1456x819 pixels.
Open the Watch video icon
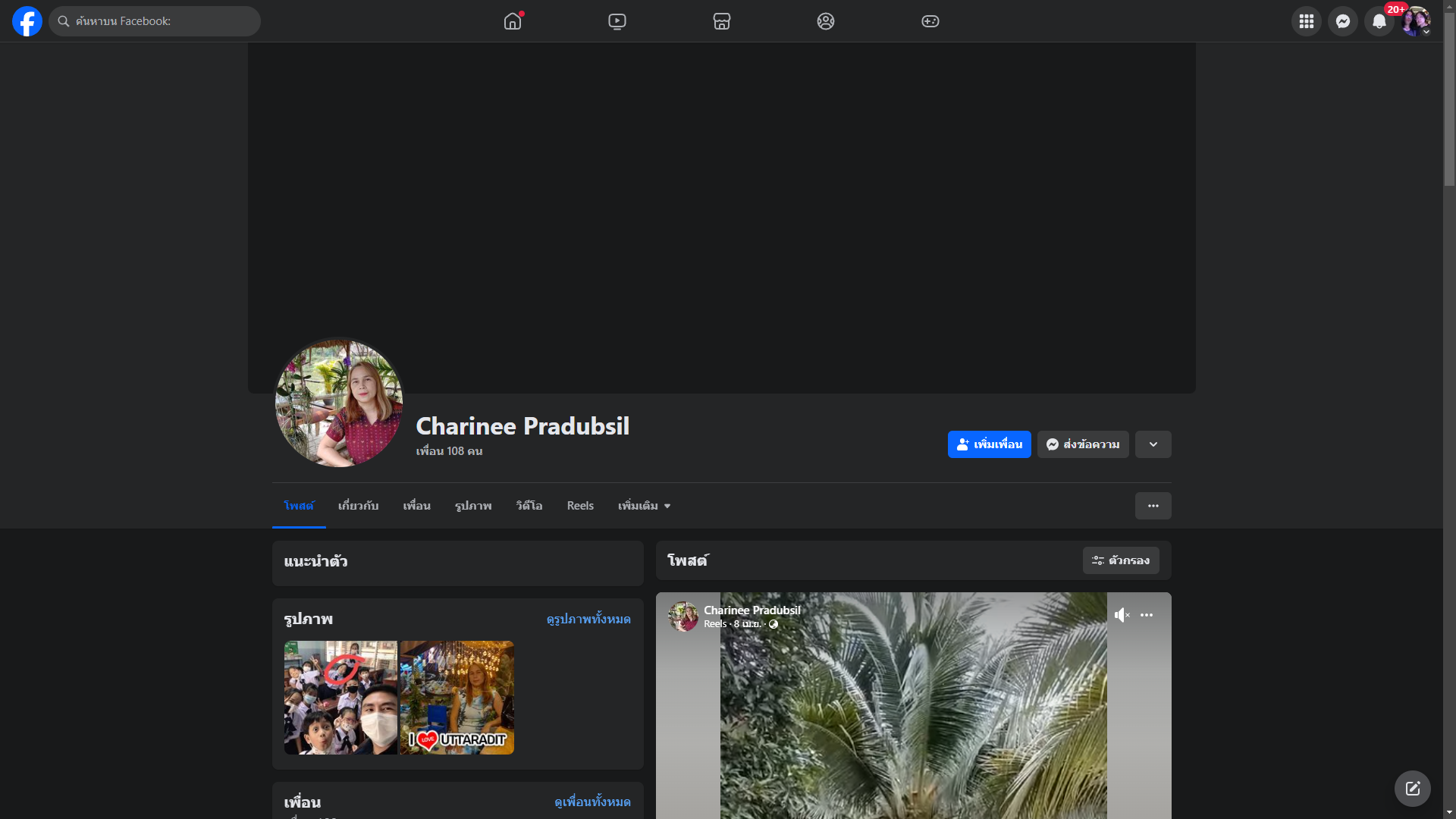coord(617,21)
